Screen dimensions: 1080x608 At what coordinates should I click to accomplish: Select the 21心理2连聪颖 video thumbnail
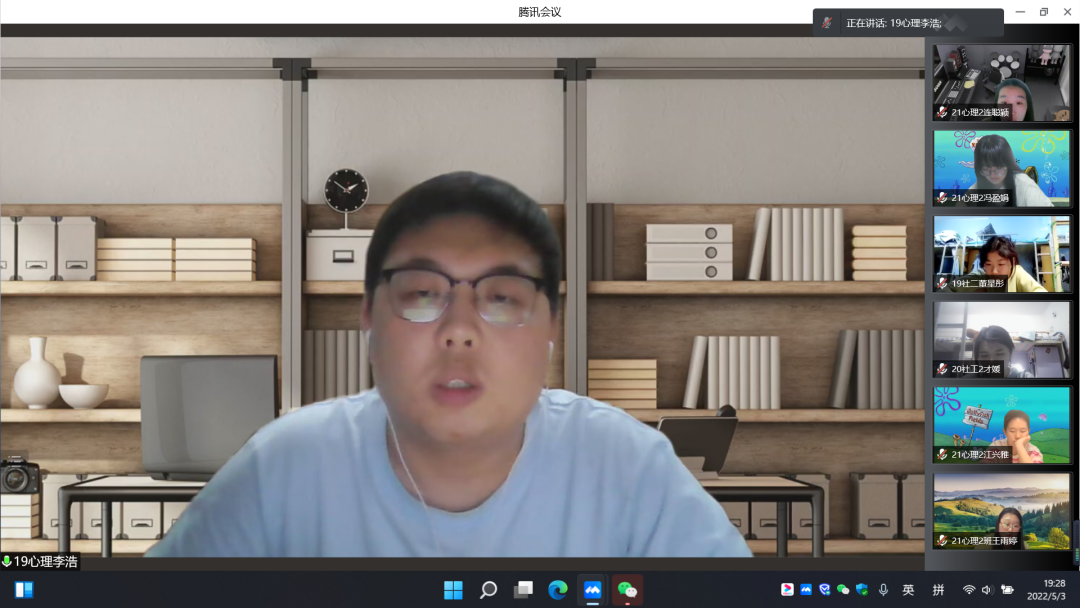click(x=1001, y=83)
